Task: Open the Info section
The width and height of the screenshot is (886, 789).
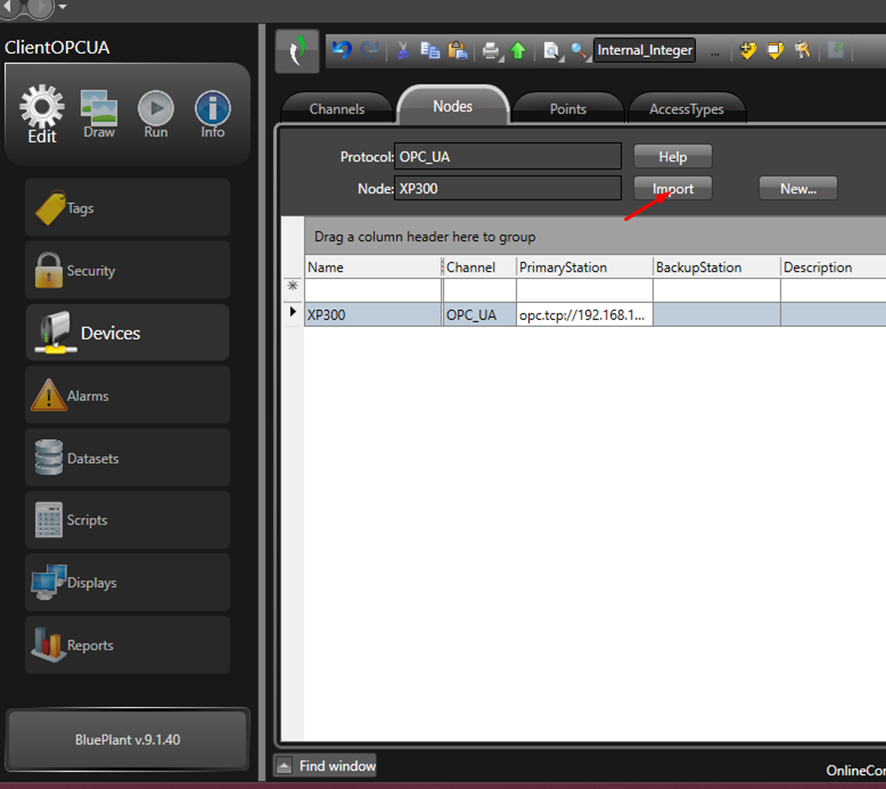Action: pyautogui.click(x=212, y=114)
